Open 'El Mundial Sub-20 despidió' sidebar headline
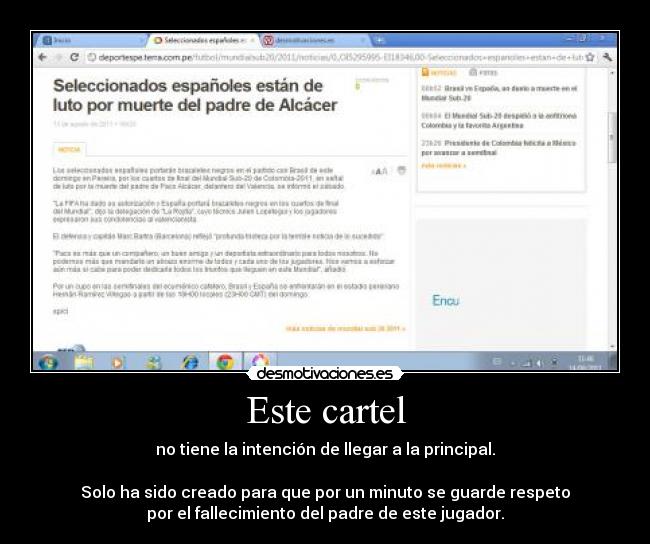Image resolution: width=650 pixels, height=544 pixels. (499, 120)
